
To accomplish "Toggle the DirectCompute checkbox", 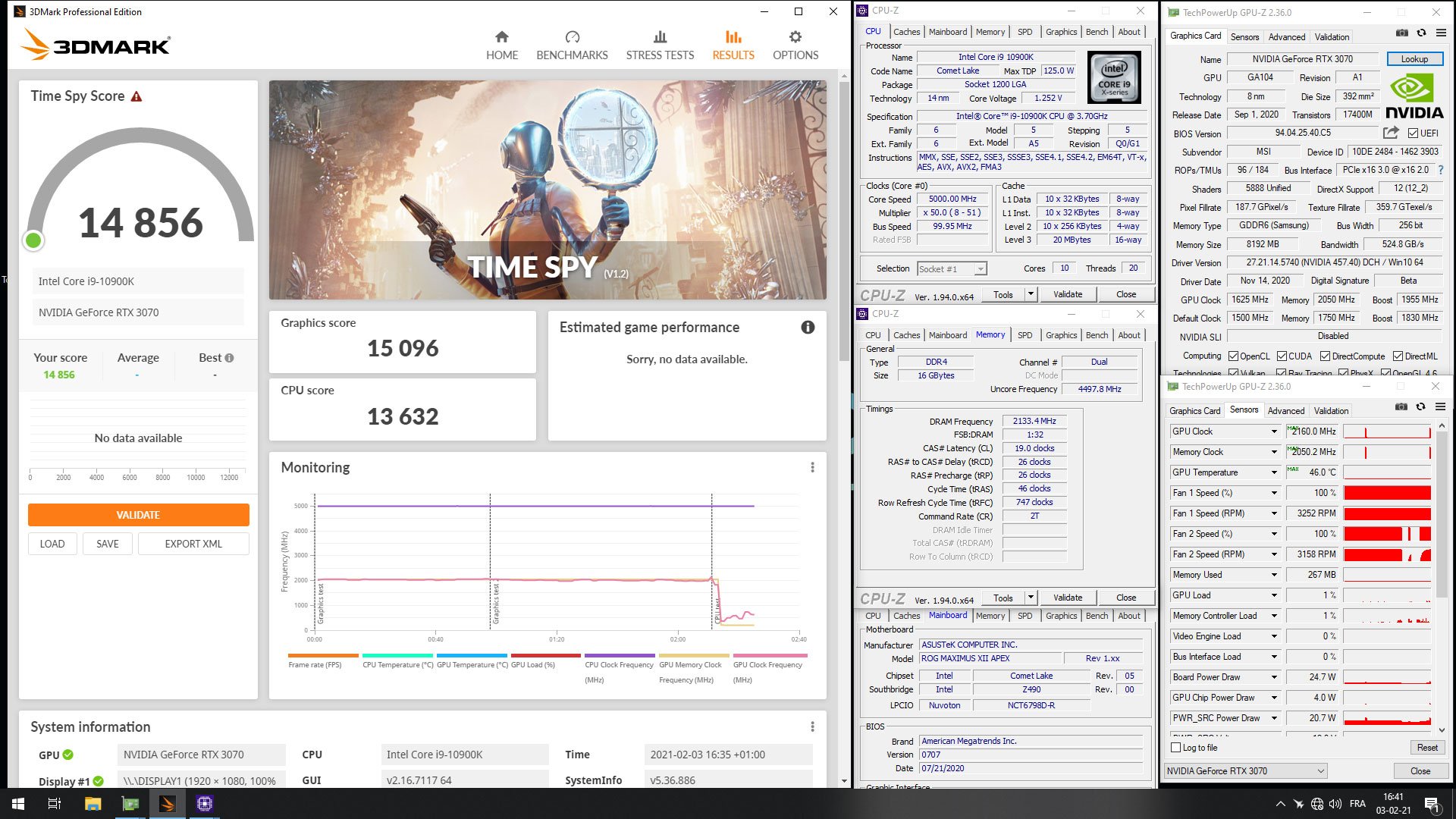I will [1325, 356].
